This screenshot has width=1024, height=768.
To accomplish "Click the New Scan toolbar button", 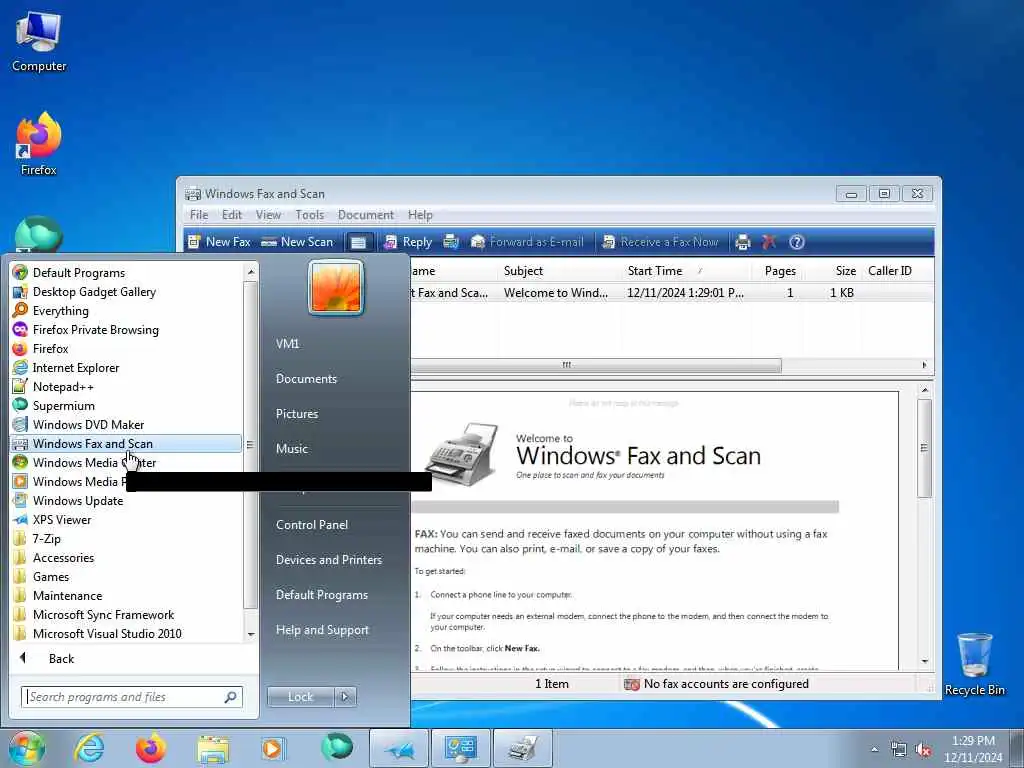I will click(x=297, y=242).
